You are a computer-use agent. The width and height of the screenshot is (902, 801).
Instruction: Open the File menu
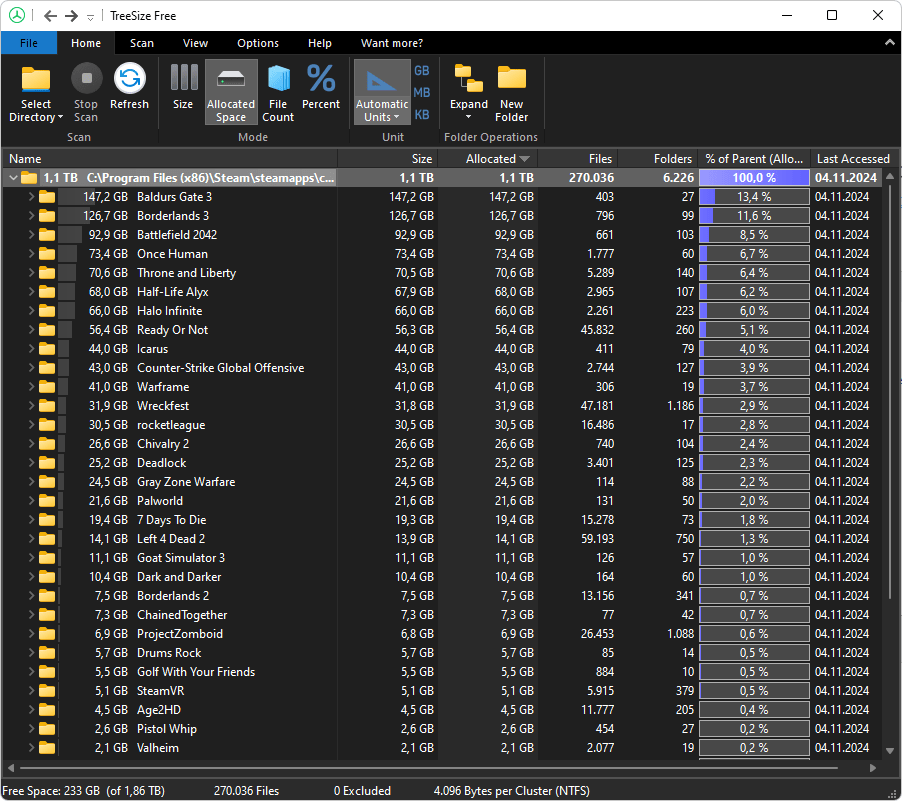click(x=29, y=43)
